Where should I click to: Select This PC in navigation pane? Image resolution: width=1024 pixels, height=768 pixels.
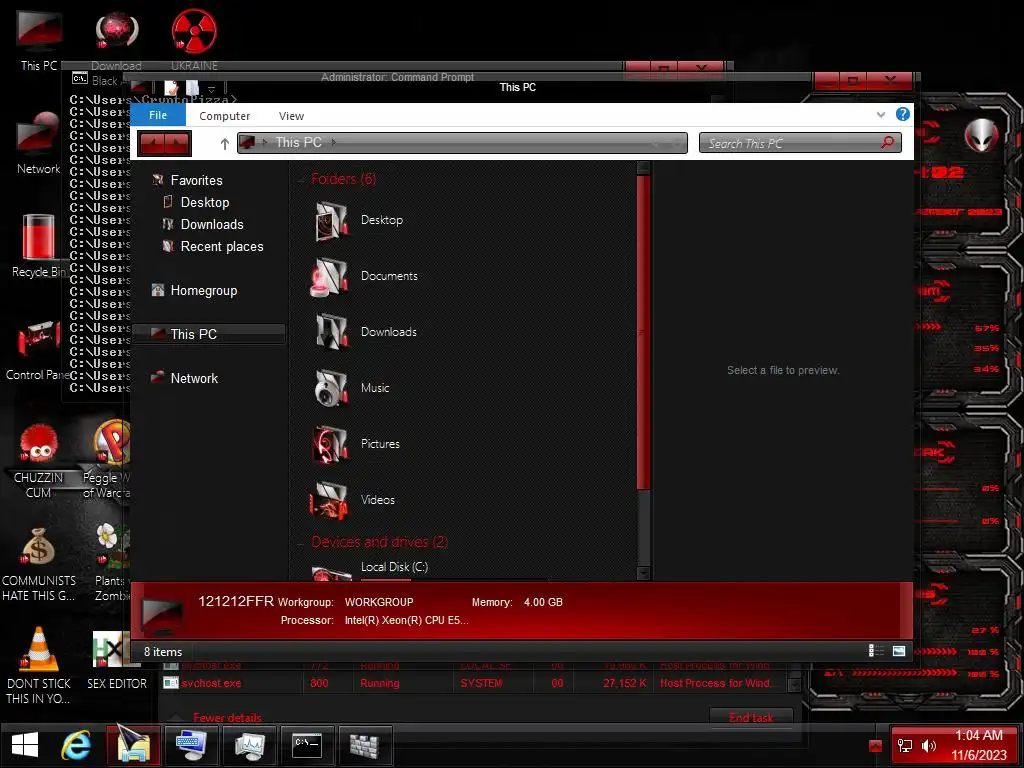(x=209, y=334)
